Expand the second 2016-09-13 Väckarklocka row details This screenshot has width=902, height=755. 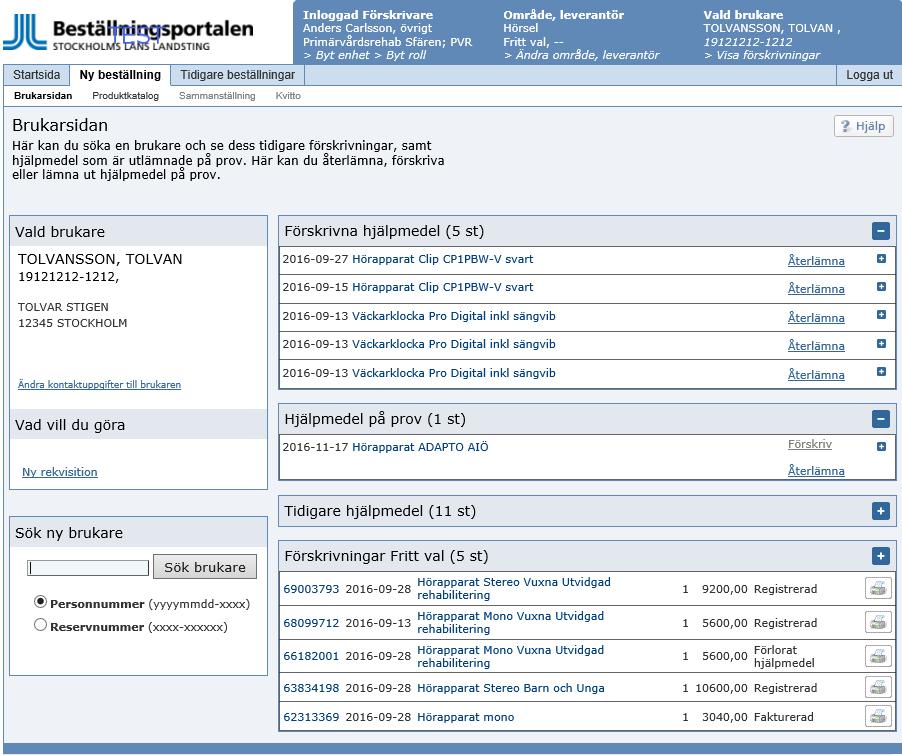point(881,344)
